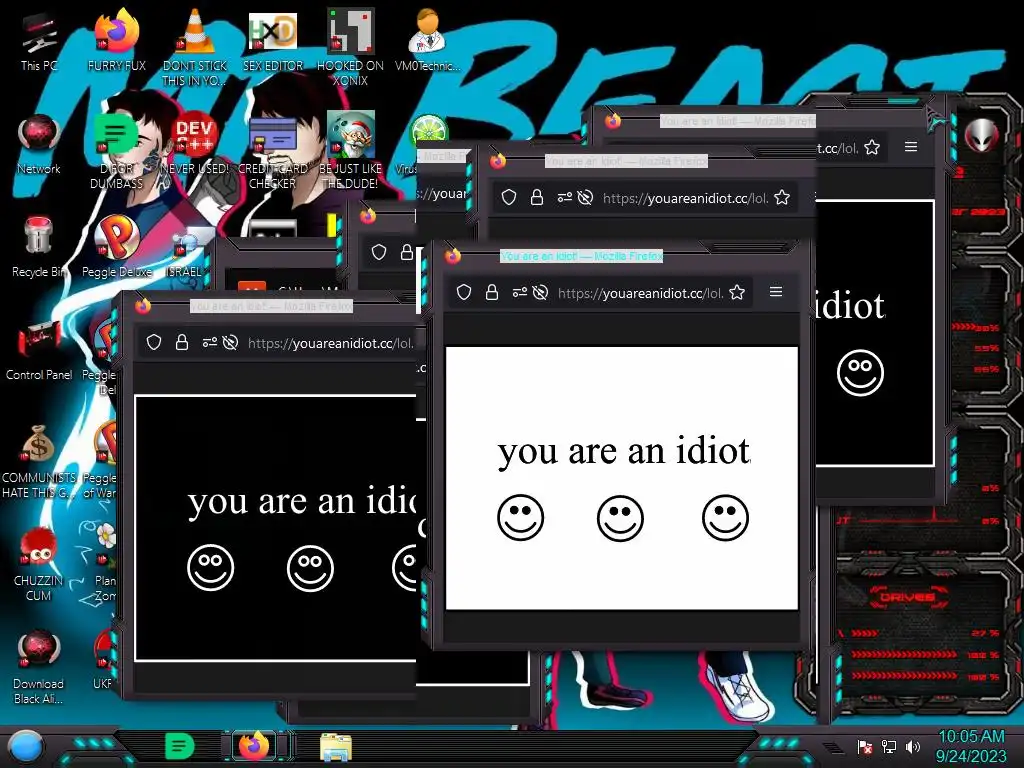Open hamburger menu in the top-right Firefox window
The width and height of the screenshot is (1024, 768).
coord(911,147)
